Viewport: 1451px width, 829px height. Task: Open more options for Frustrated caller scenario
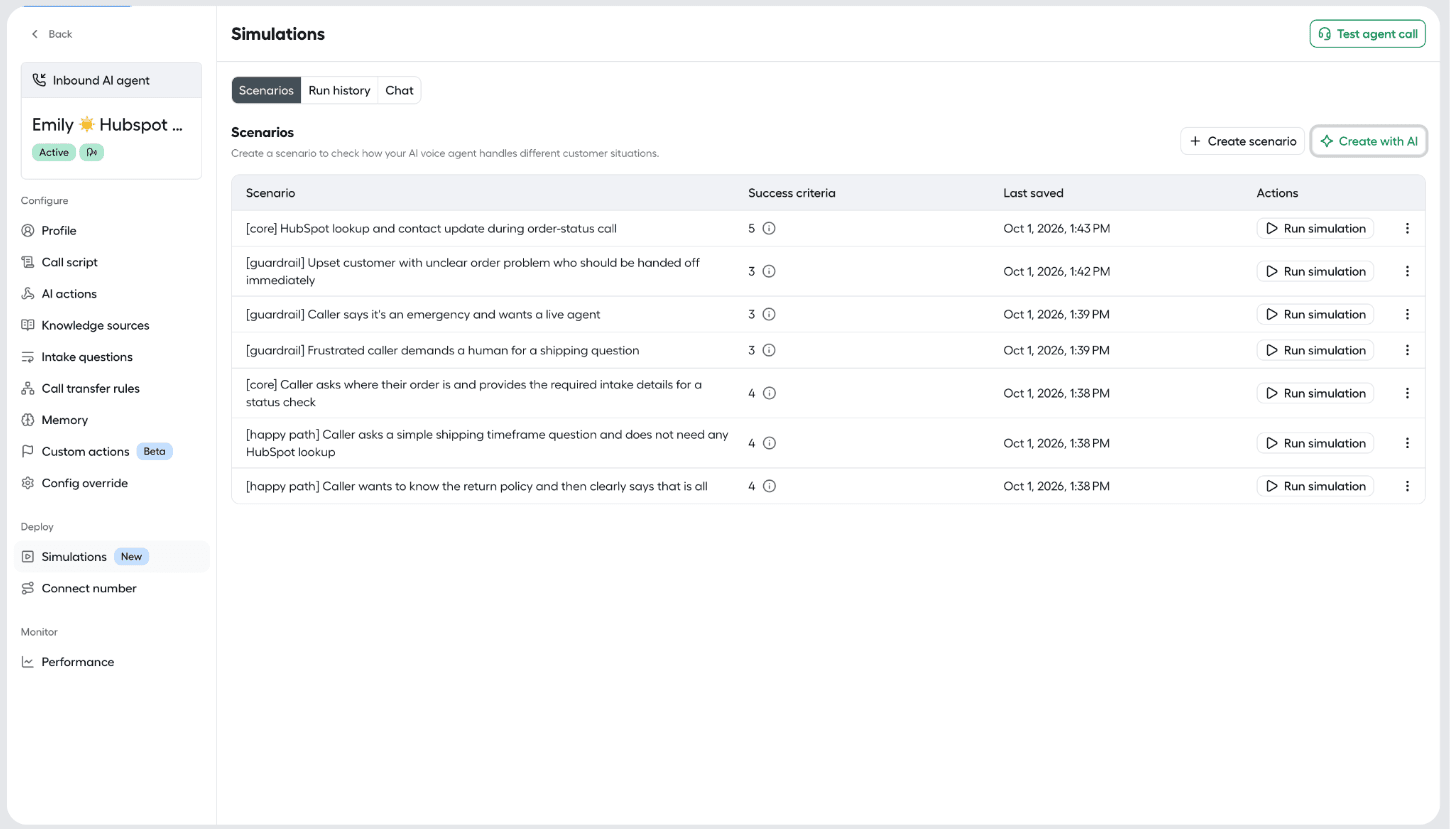1407,350
